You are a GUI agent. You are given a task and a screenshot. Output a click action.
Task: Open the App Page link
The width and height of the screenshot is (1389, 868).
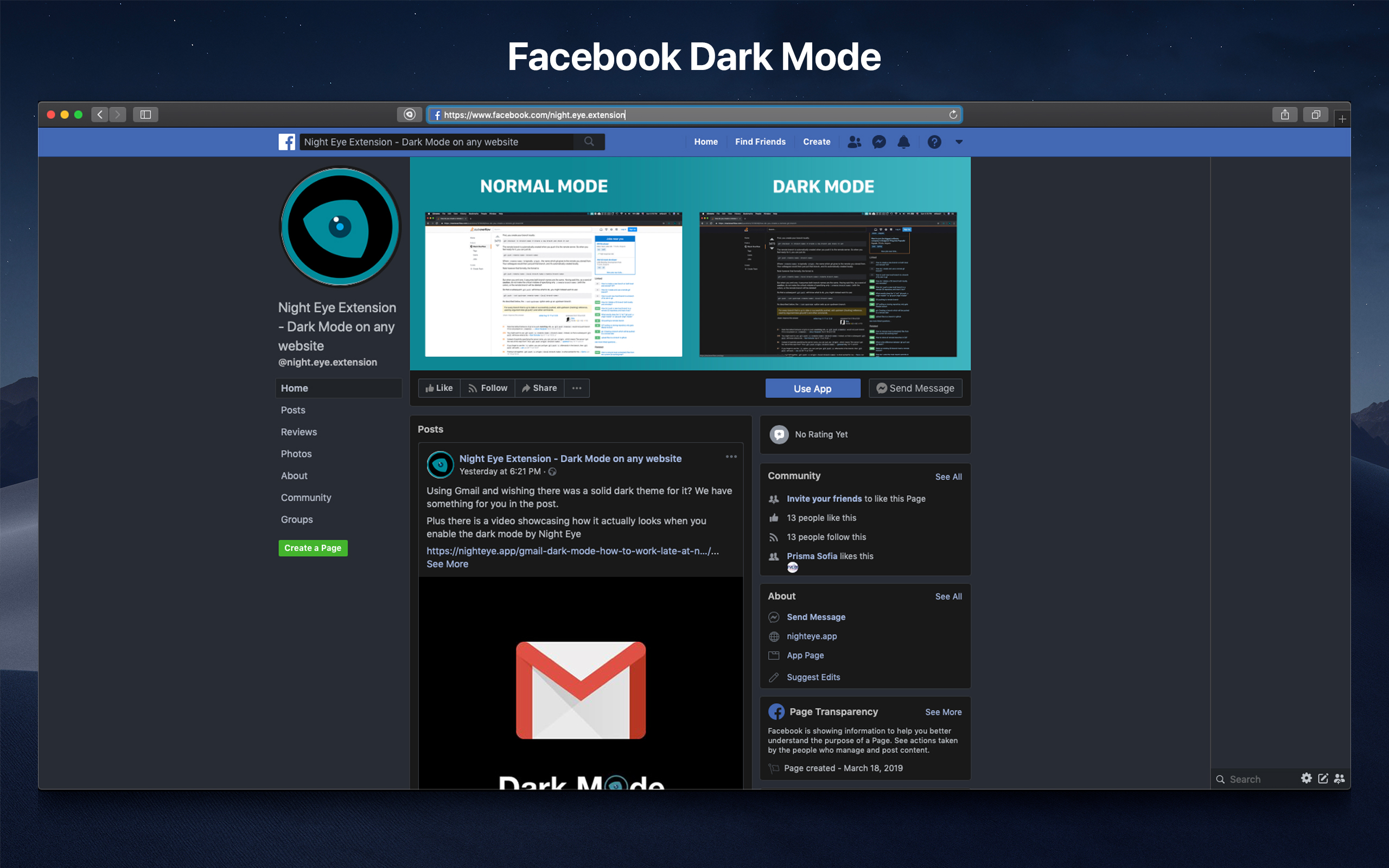click(805, 655)
